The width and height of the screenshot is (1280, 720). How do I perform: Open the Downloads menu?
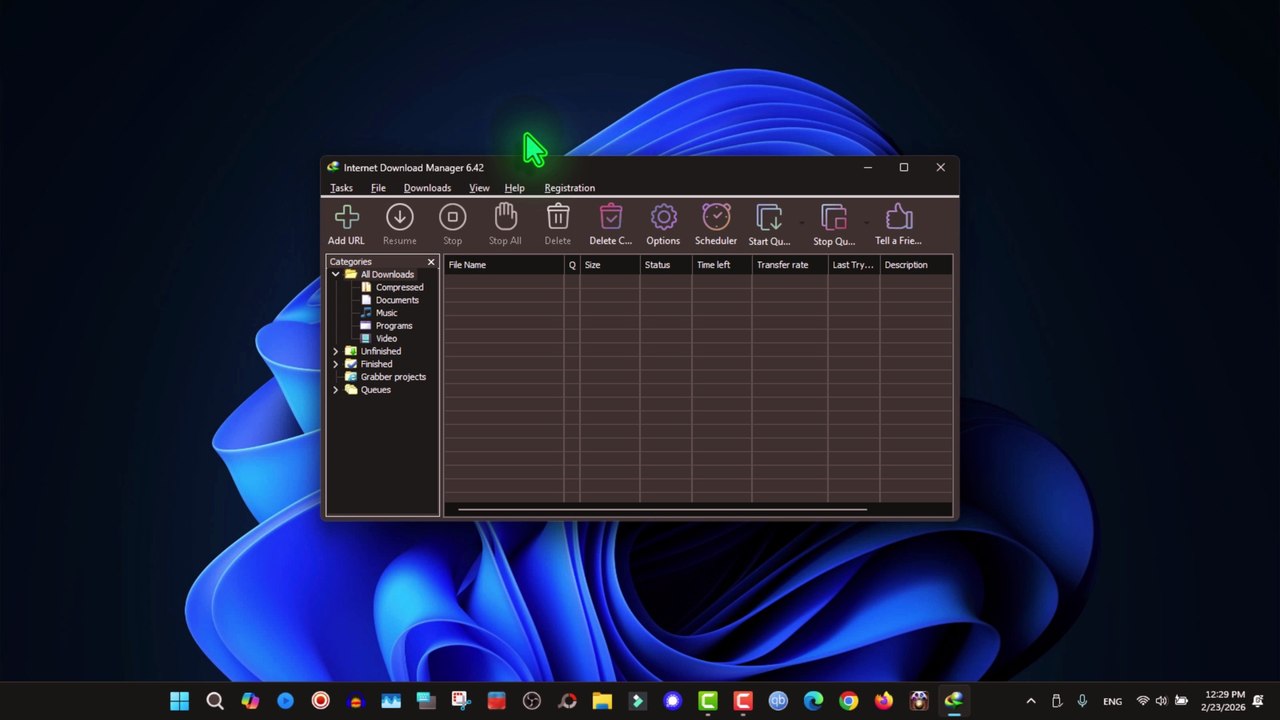coord(427,188)
